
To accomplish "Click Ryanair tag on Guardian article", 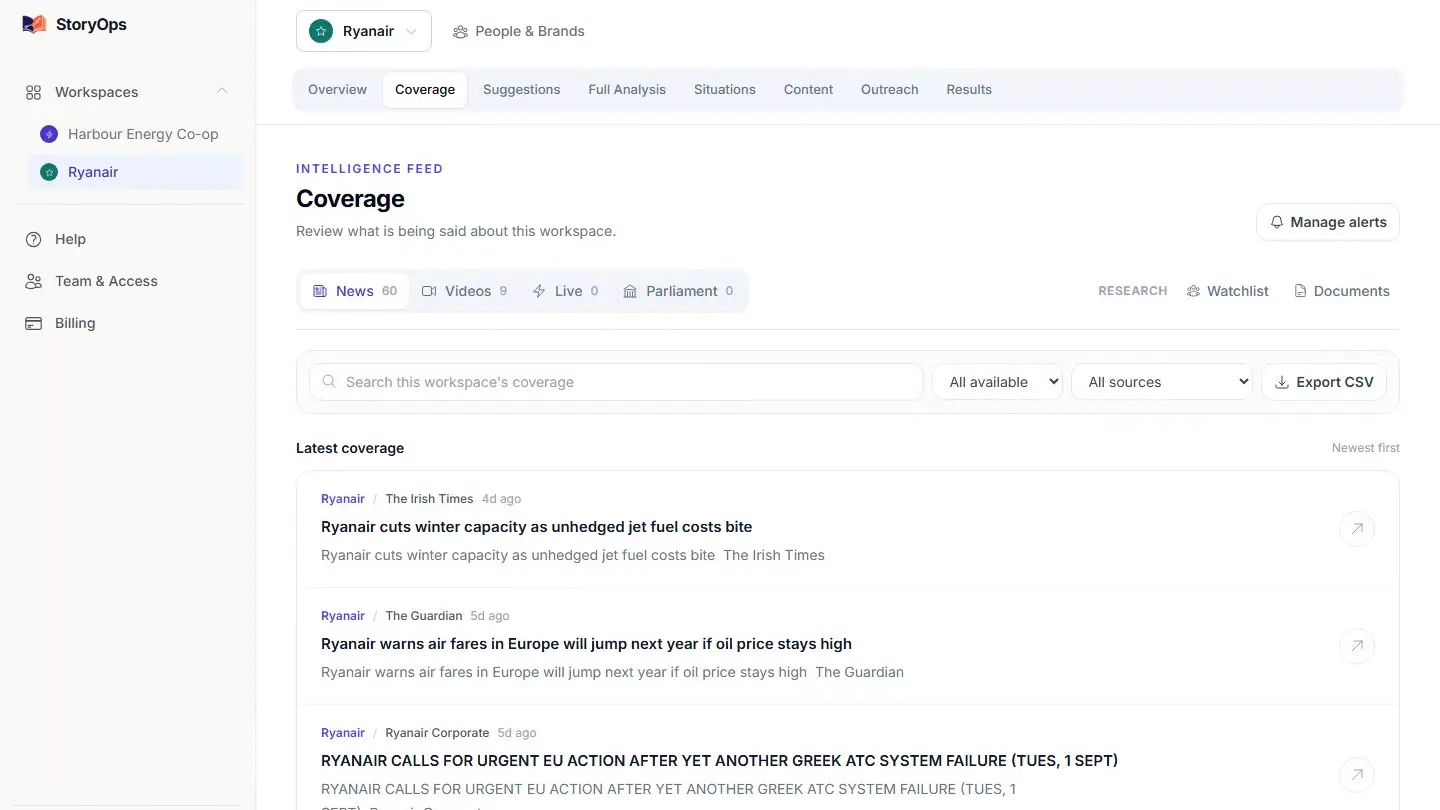I will tap(343, 616).
